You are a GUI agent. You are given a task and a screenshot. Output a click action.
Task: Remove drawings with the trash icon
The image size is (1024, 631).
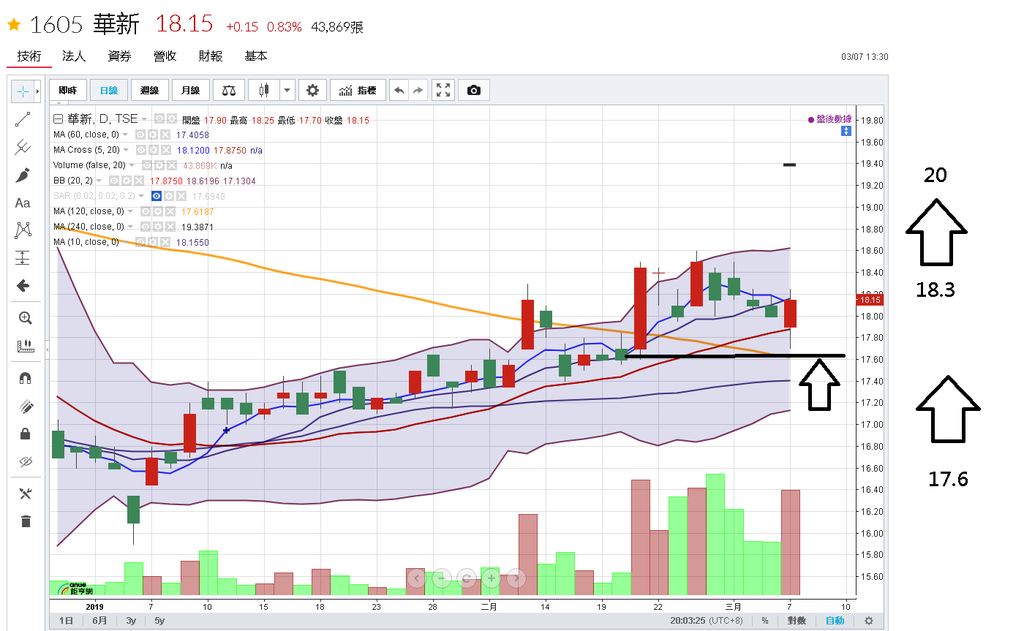(x=25, y=521)
